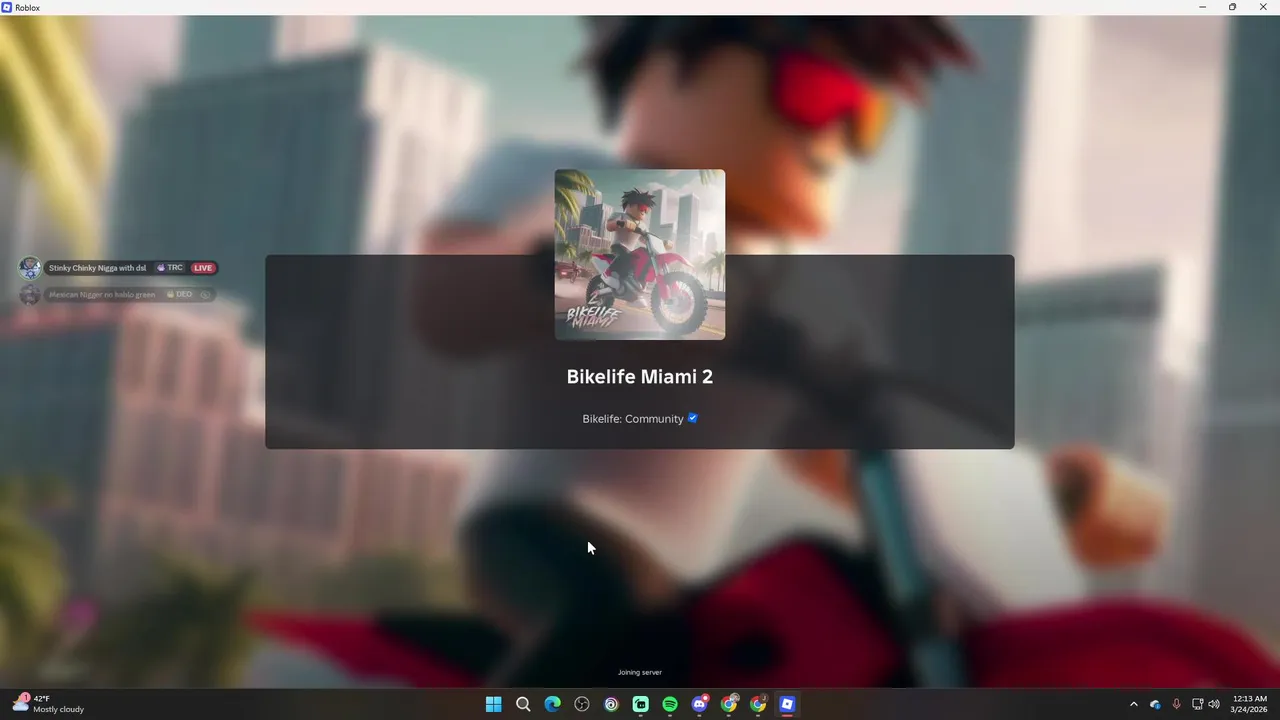Click the Bikelife Miami 2 title text

pyautogui.click(x=640, y=377)
